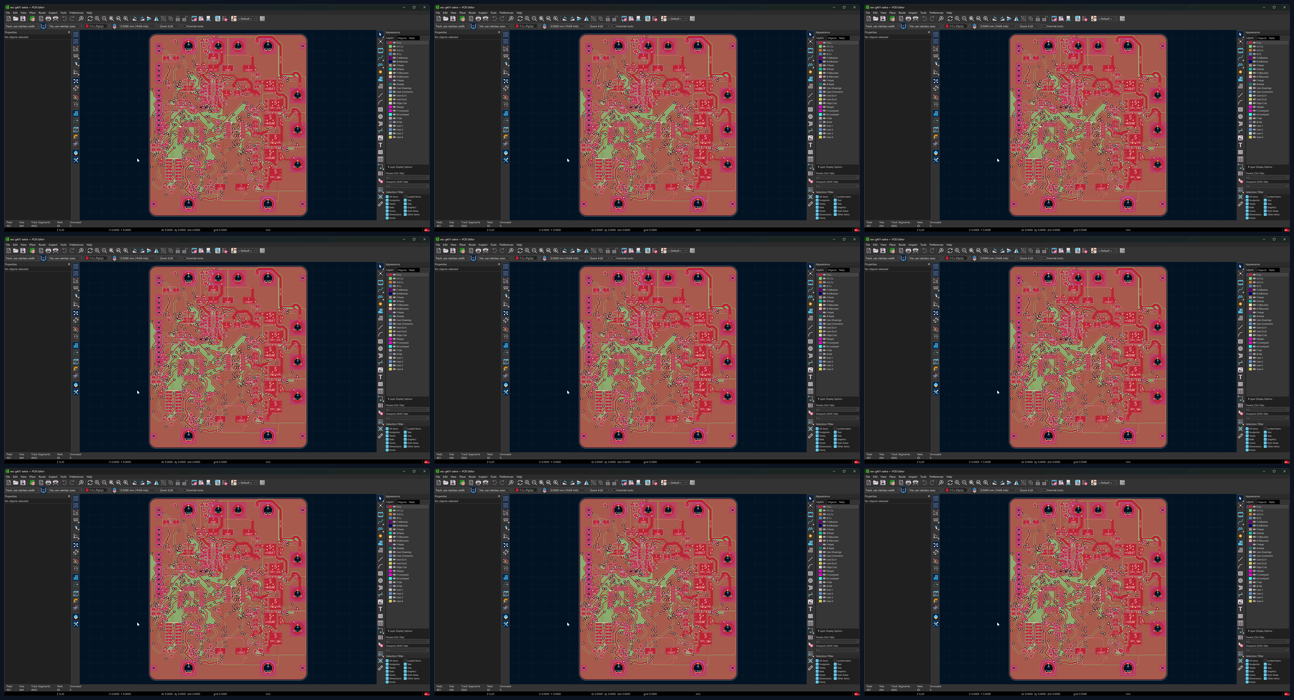
Task: Switch to Nets tab in bottom-right window's Appearance panel
Action: 1272,502
